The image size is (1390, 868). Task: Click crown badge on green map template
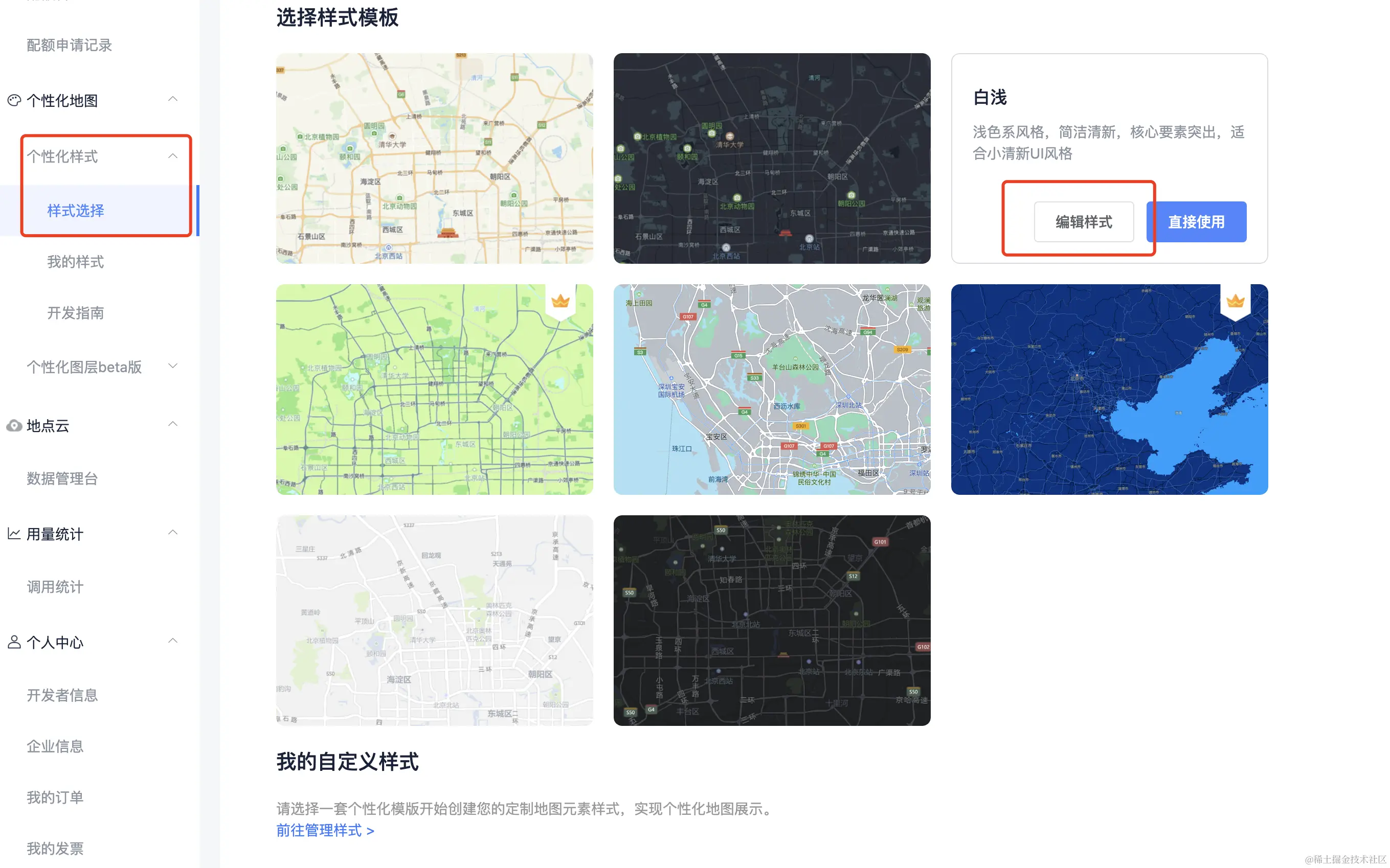pos(560,301)
